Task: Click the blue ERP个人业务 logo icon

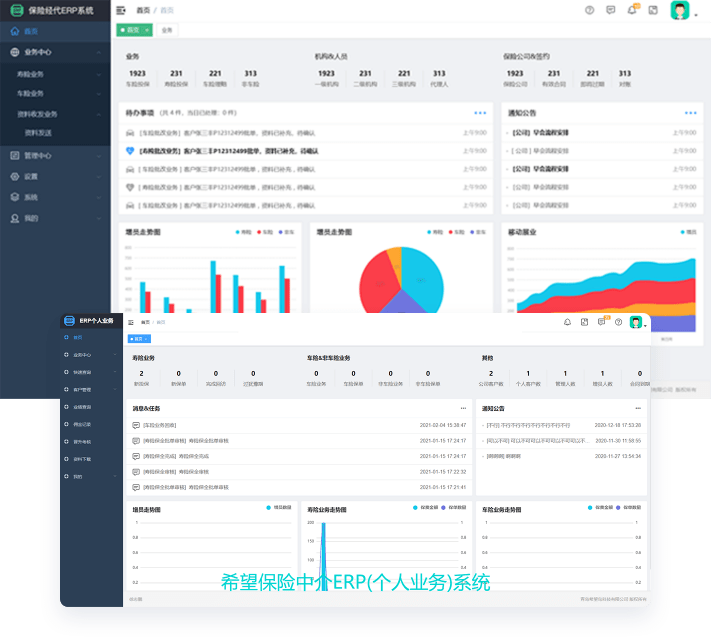Action: [69, 321]
